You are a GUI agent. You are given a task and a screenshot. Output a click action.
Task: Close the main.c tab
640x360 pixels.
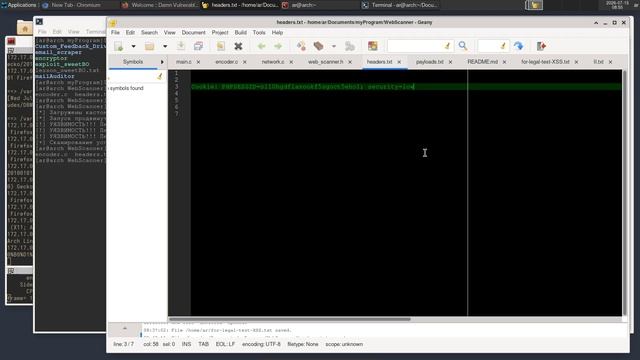[x=198, y=62]
